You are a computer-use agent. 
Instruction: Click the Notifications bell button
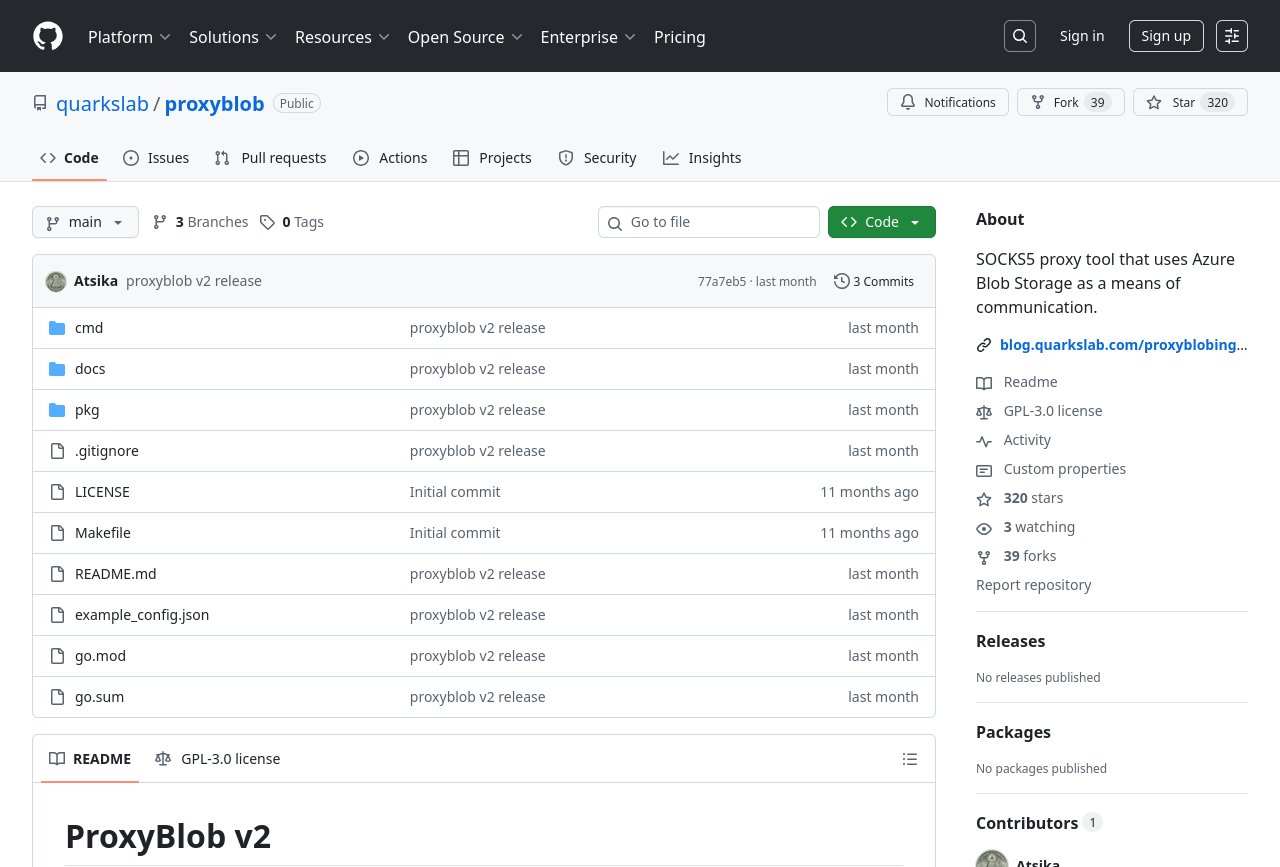(947, 102)
